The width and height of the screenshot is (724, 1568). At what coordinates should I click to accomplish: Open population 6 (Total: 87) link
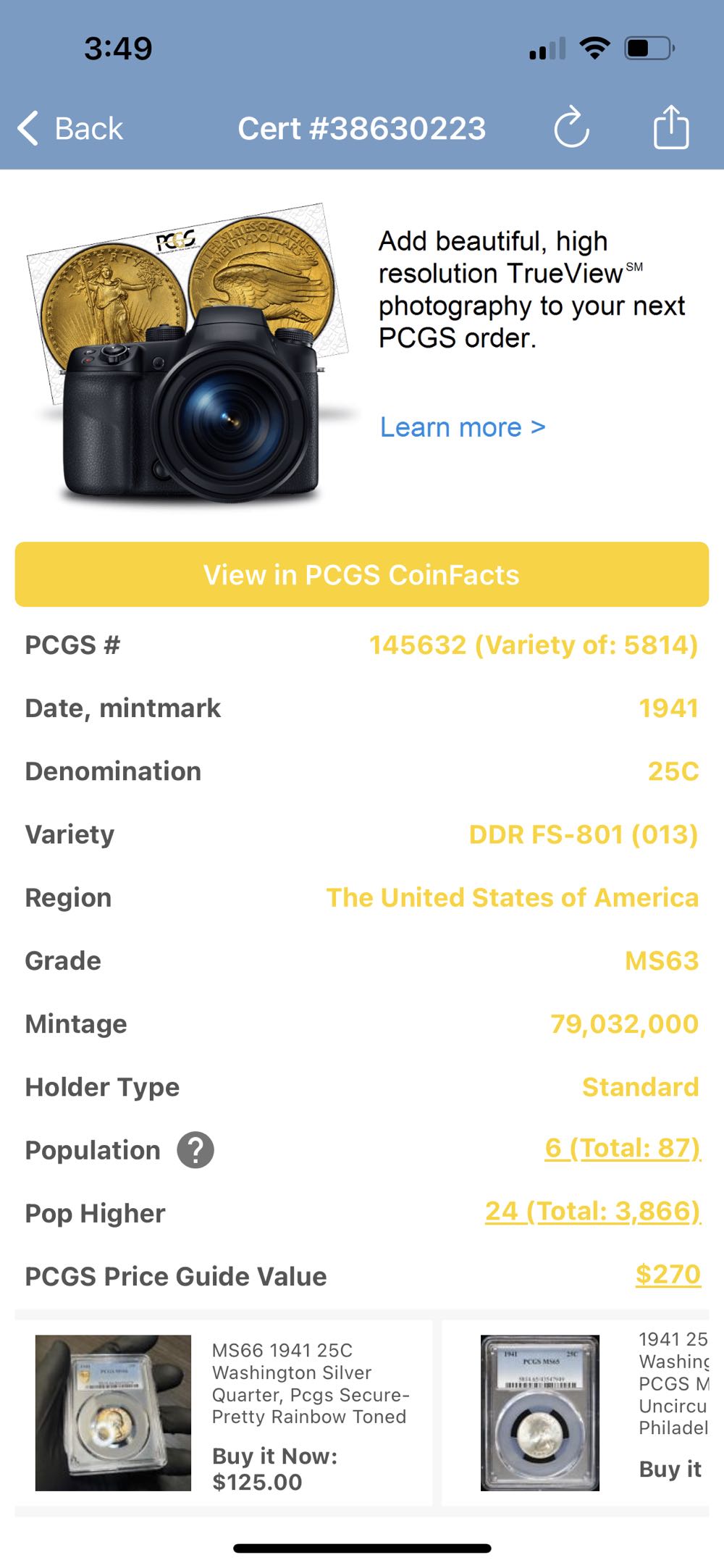coord(623,1148)
